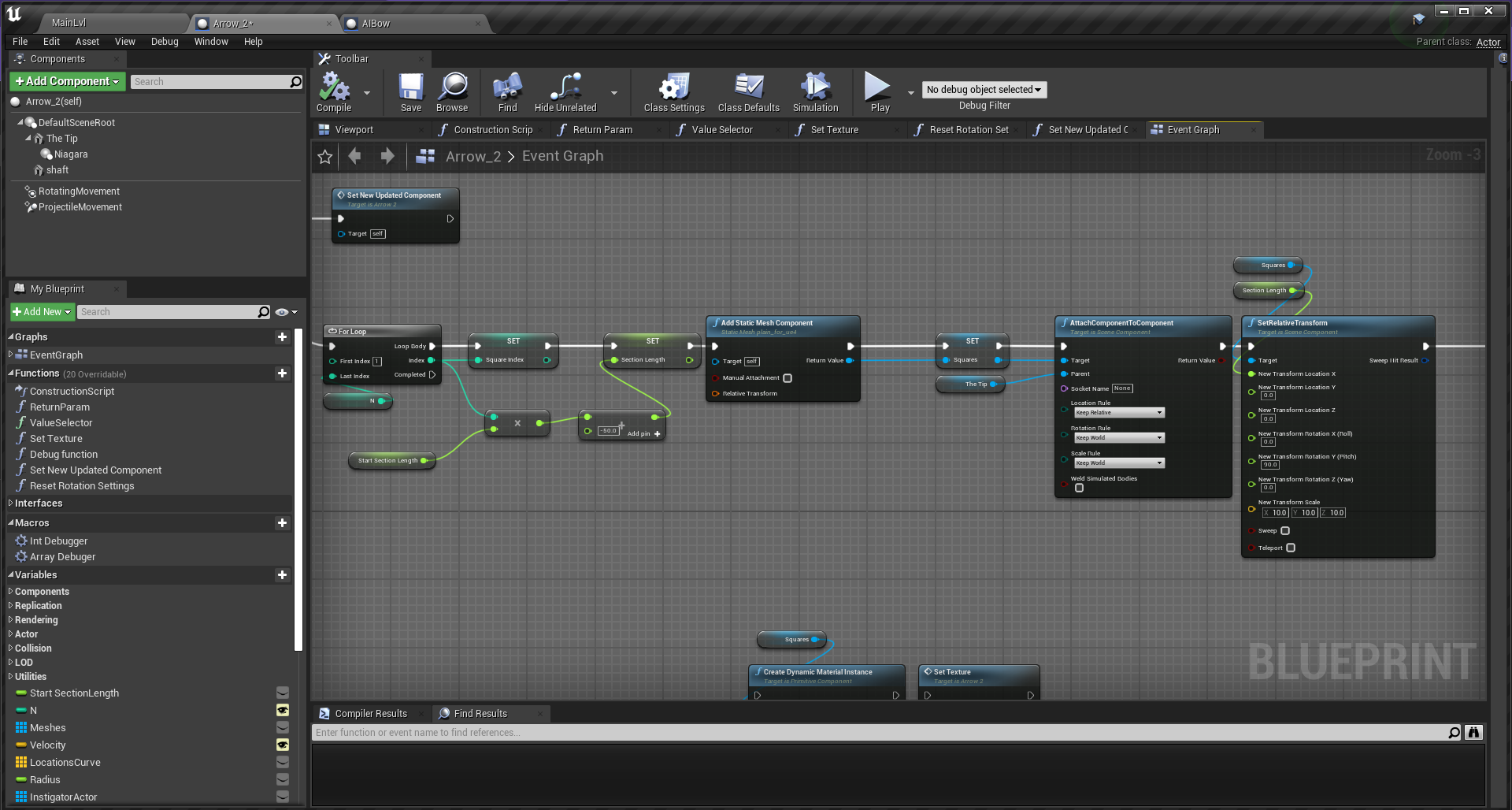
Task: Toggle Hide Unrelated nodes
Action: coord(565,91)
